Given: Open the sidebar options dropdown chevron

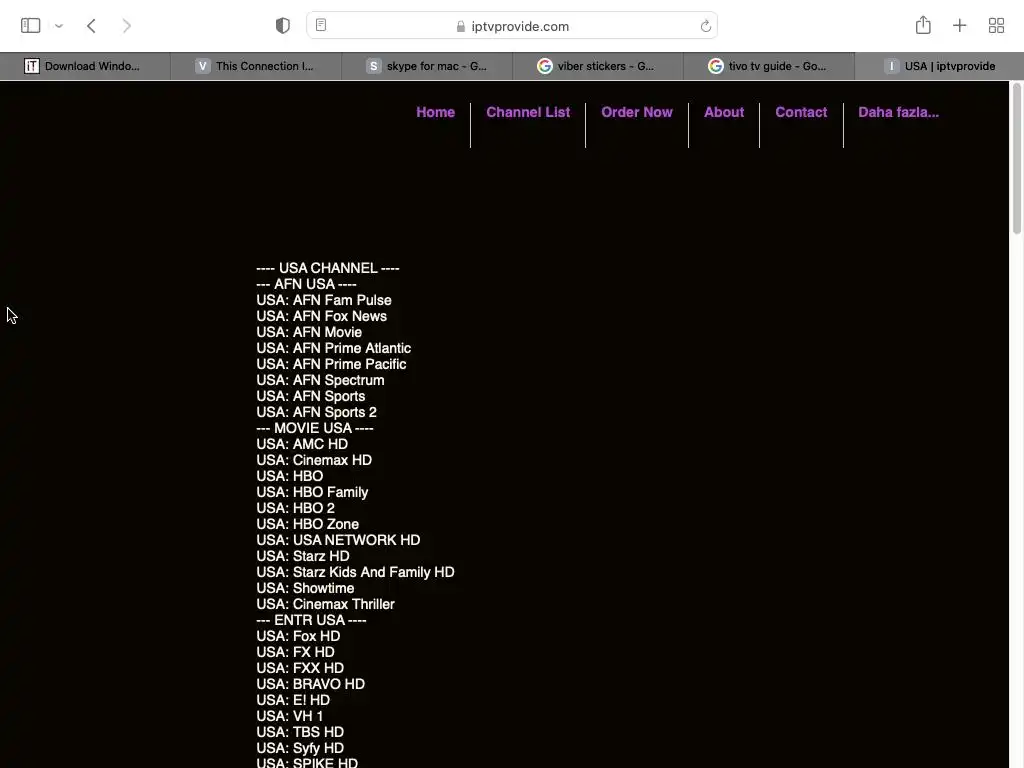Looking at the screenshot, I should point(59,26).
